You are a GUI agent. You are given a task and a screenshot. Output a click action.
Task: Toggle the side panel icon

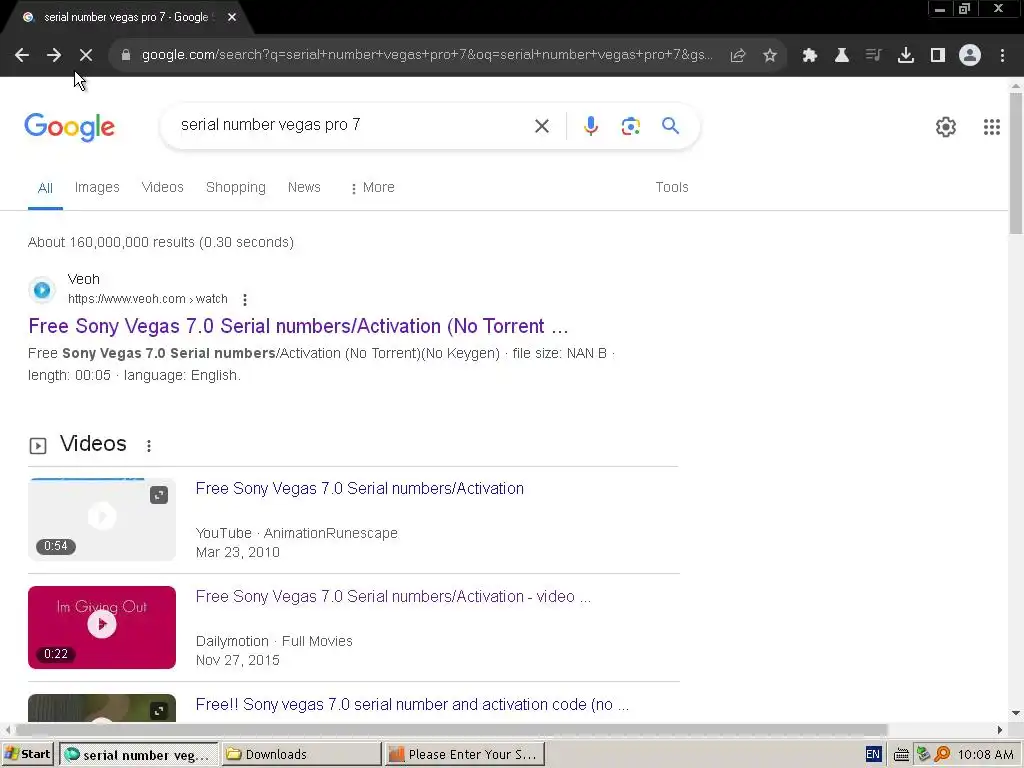pyautogui.click(x=938, y=56)
